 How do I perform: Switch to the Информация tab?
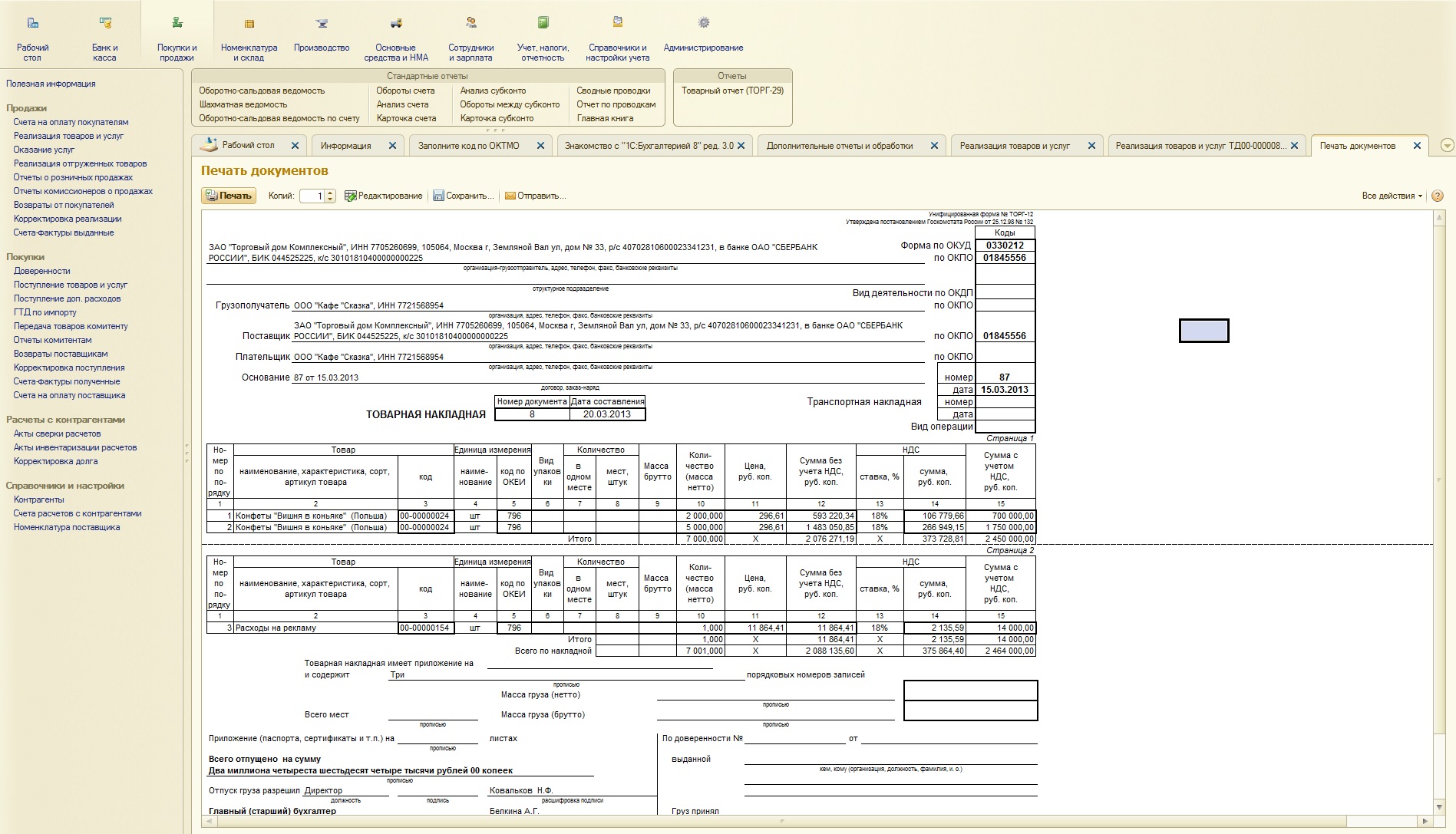(x=345, y=146)
